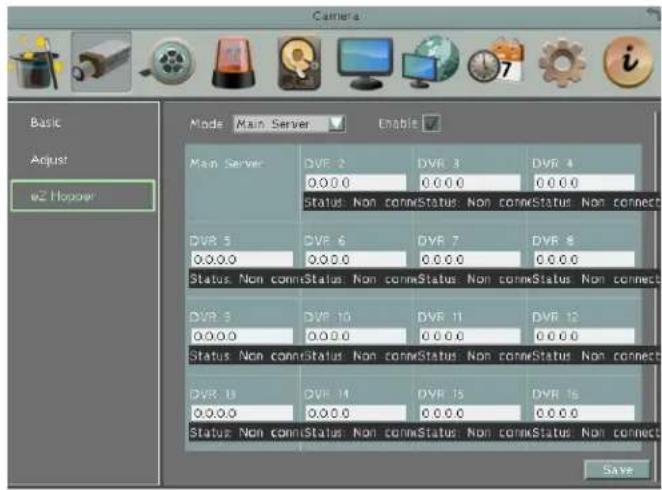
Task: Click the DVR 12 status text
Action: 595,356
